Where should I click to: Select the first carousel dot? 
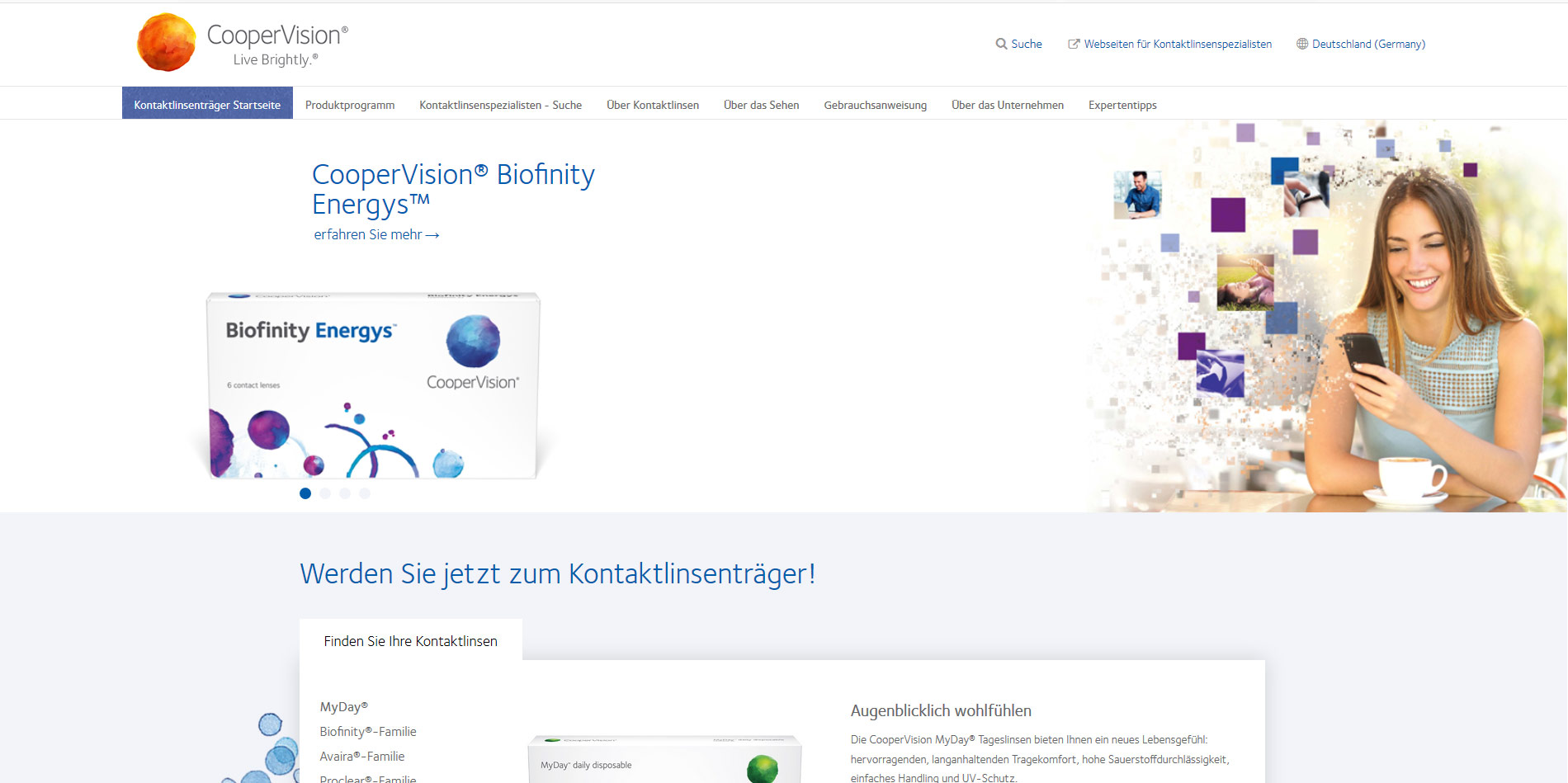tap(305, 493)
